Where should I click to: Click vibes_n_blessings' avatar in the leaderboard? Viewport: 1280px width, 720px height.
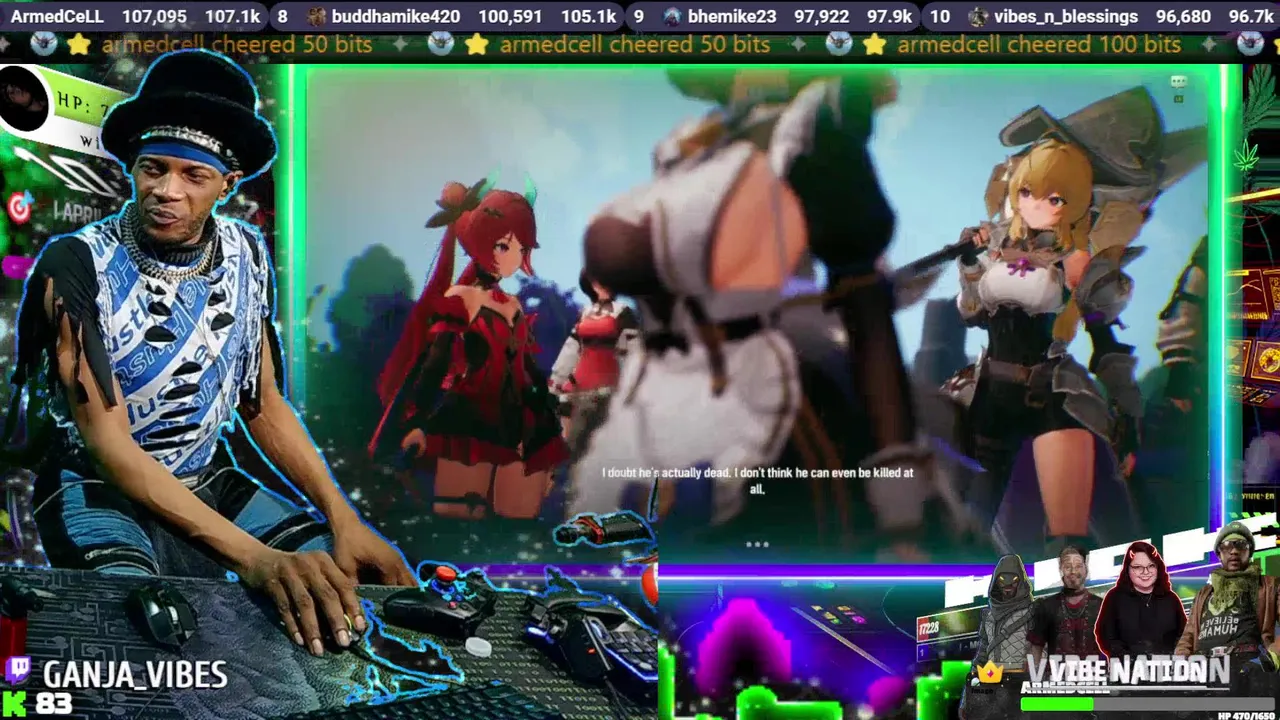tap(979, 16)
